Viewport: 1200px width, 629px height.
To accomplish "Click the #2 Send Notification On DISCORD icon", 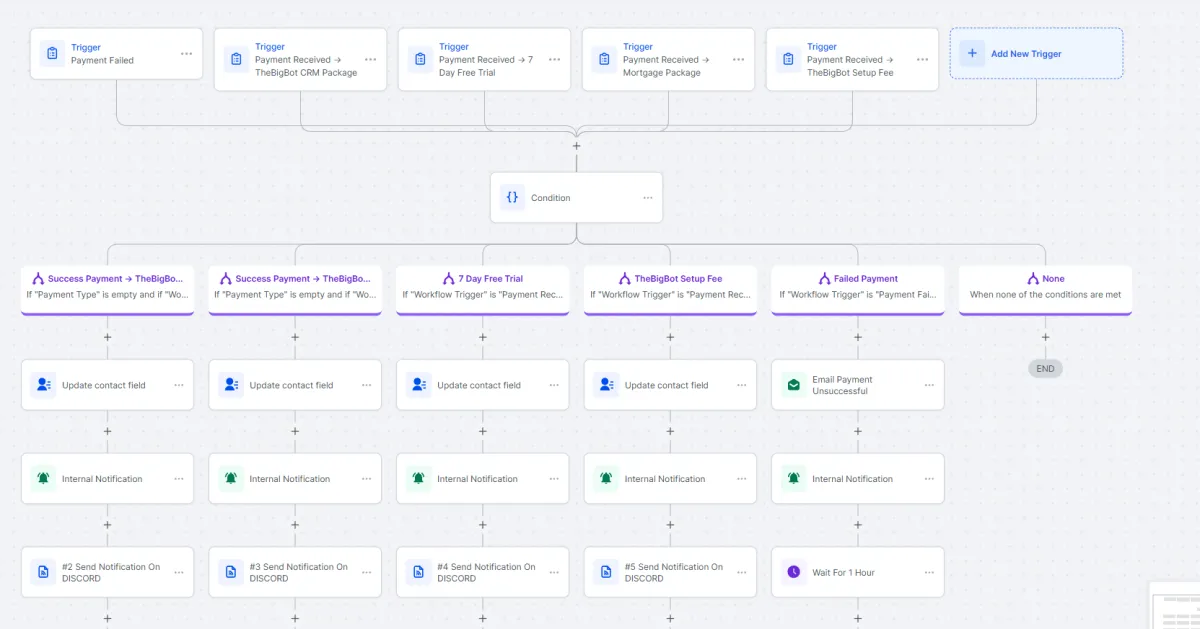I will click(x=43, y=572).
